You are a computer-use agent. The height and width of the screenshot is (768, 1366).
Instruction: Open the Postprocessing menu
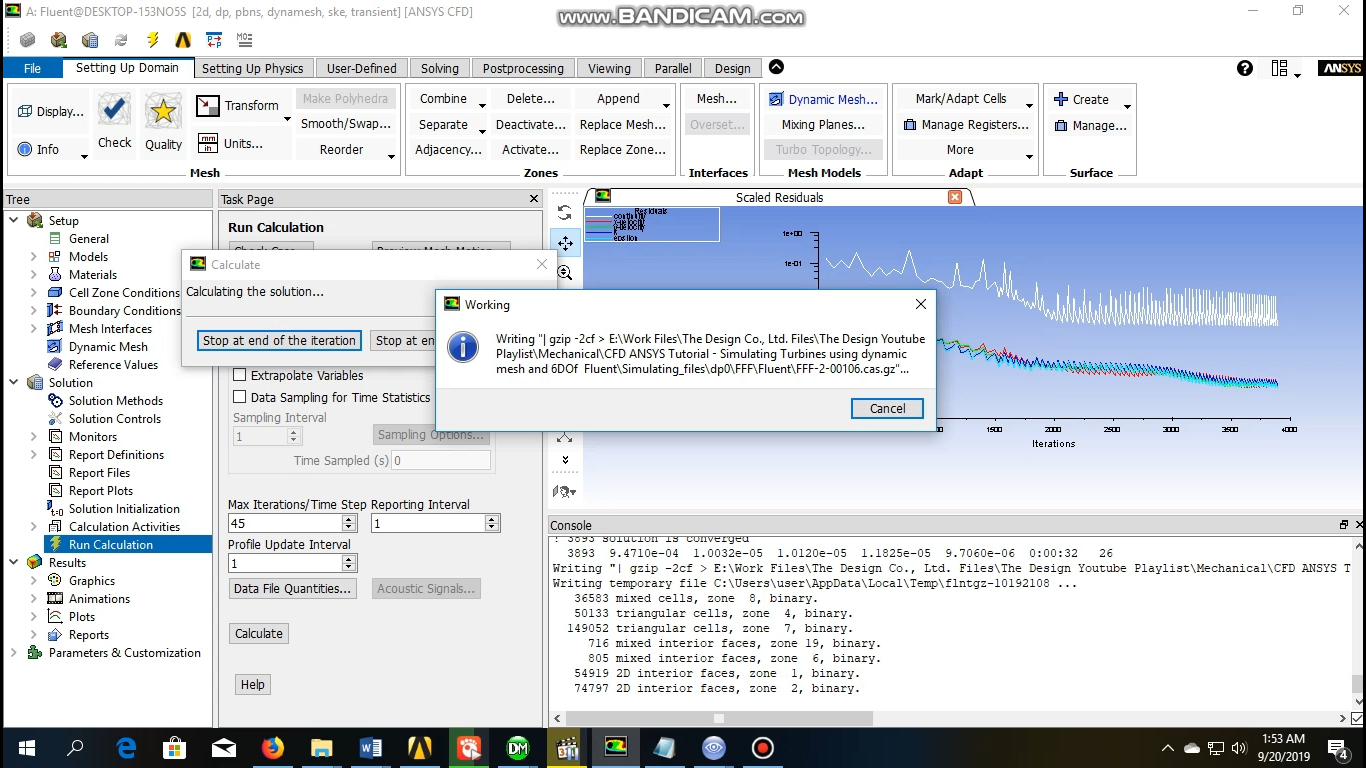tap(523, 68)
